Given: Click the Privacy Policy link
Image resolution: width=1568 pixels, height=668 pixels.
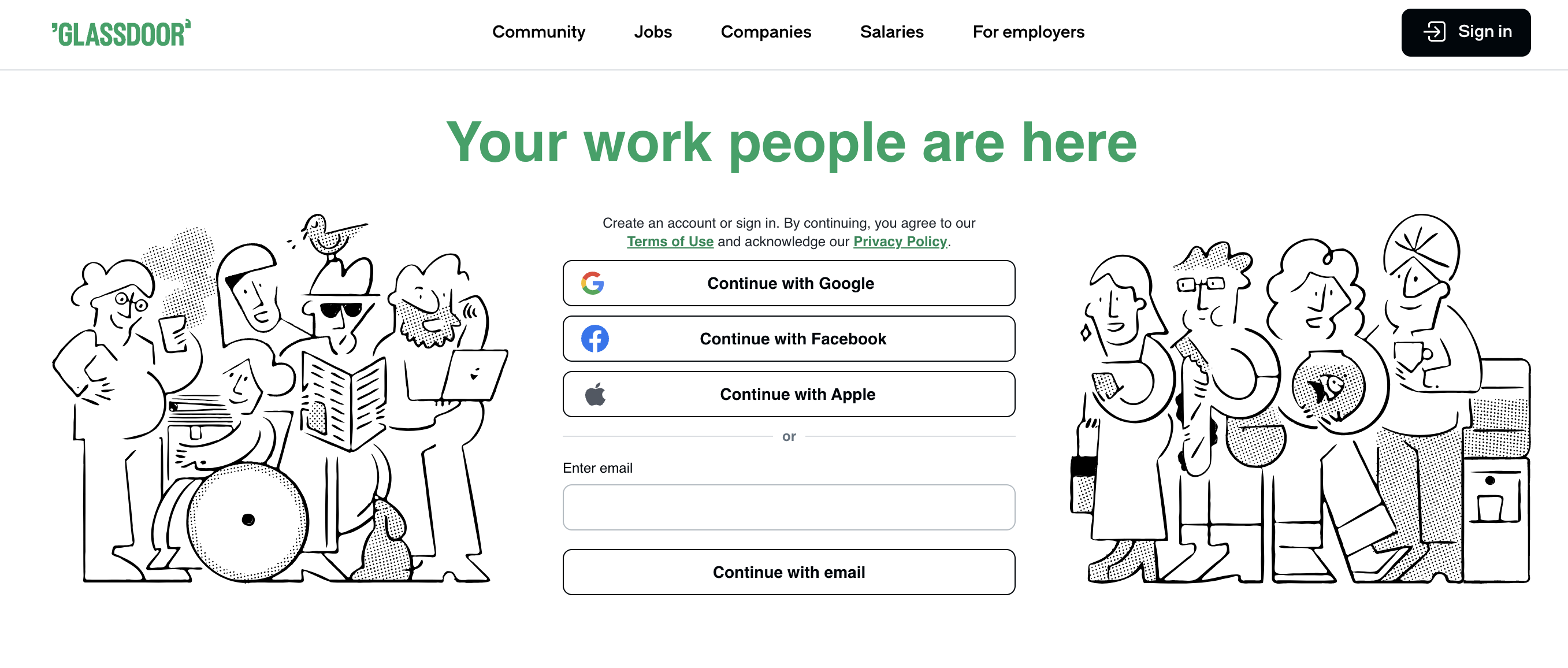Looking at the screenshot, I should (899, 241).
